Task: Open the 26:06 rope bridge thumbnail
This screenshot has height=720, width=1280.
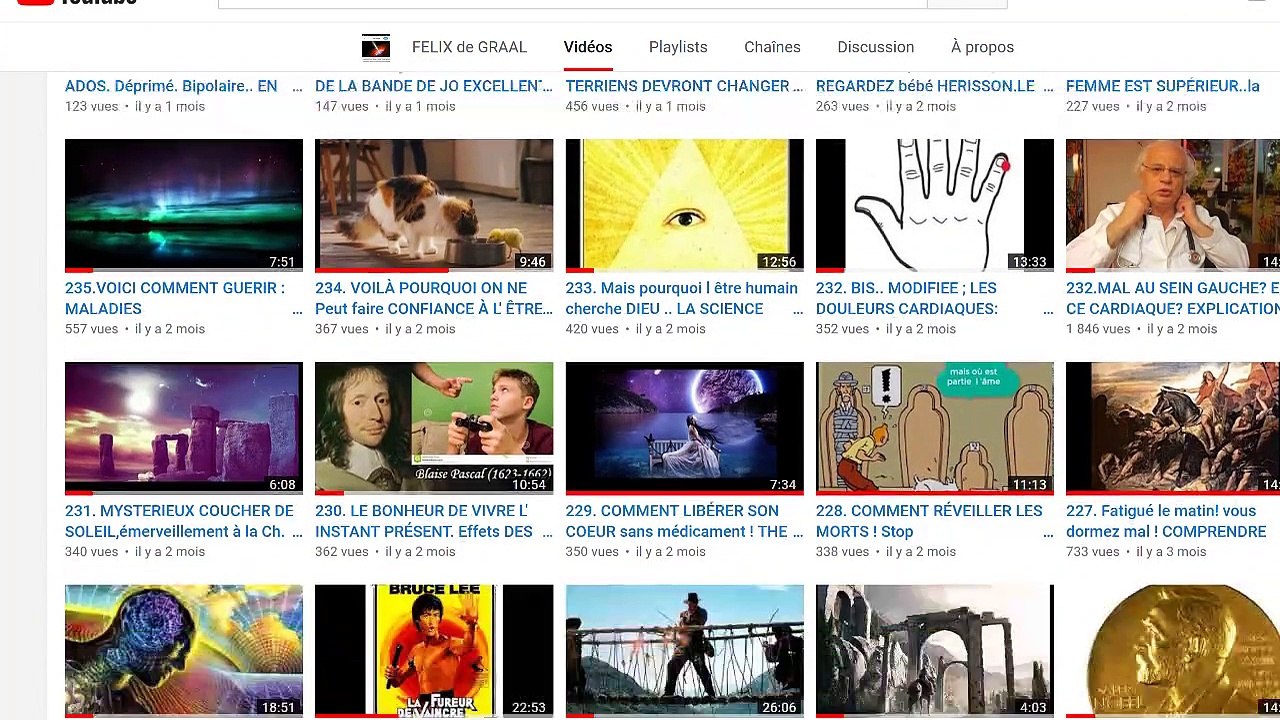Action: click(x=685, y=651)
